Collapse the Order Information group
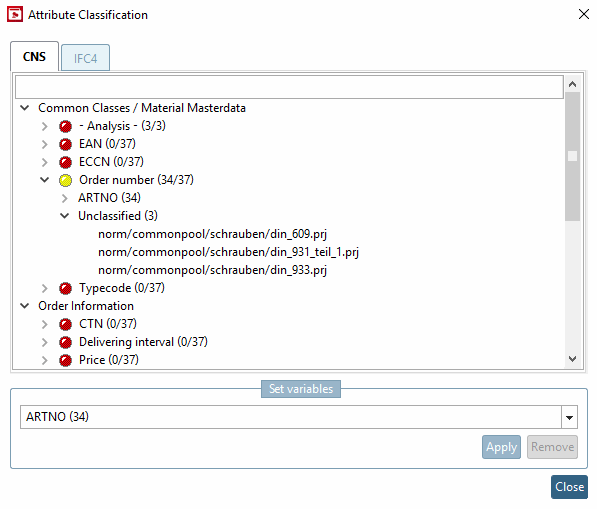Screen dimensions: 597x509 tap(25, 306)
